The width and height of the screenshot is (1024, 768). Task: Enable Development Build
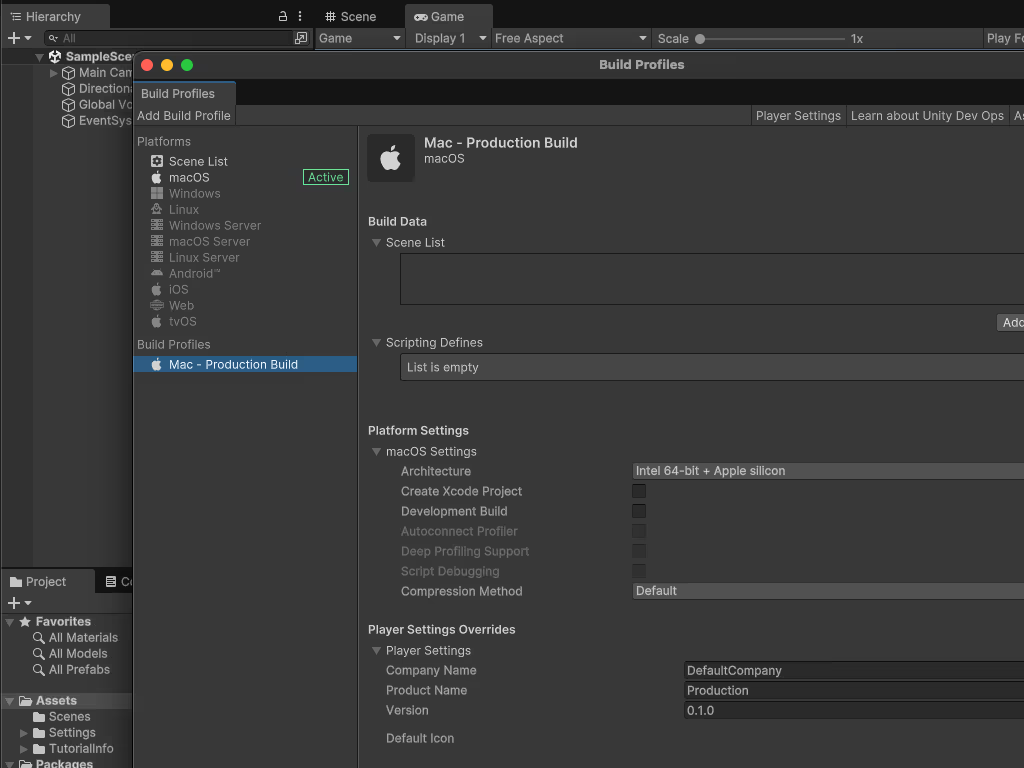(x=639, y=511)
